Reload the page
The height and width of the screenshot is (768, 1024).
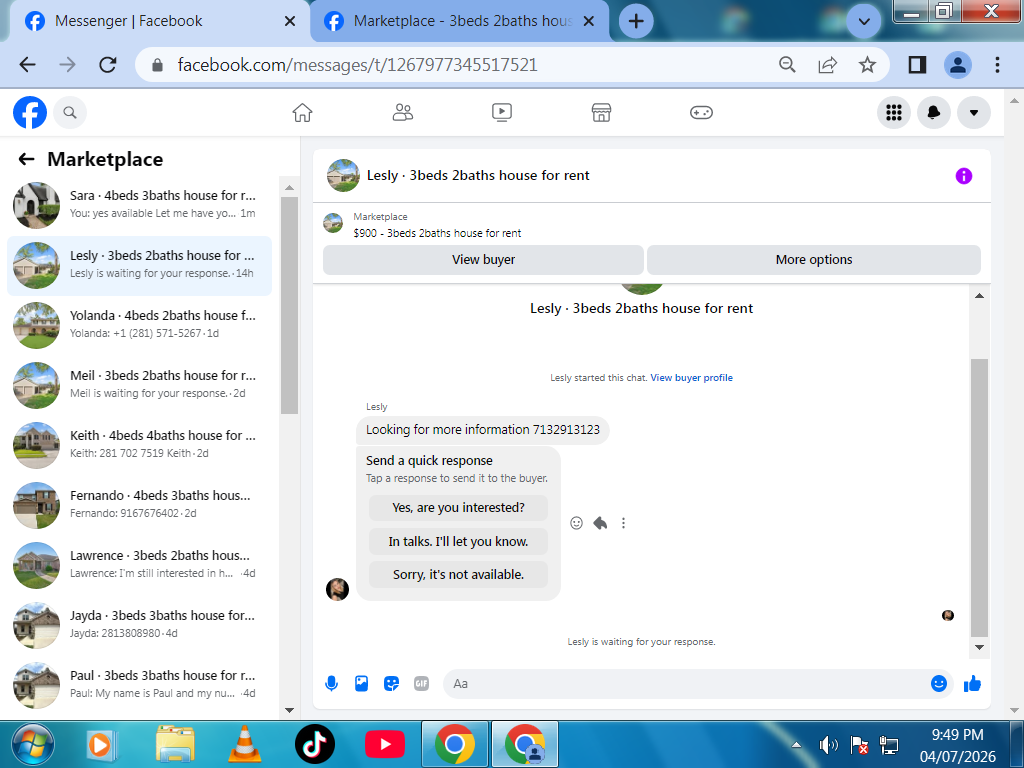[108, 65]
